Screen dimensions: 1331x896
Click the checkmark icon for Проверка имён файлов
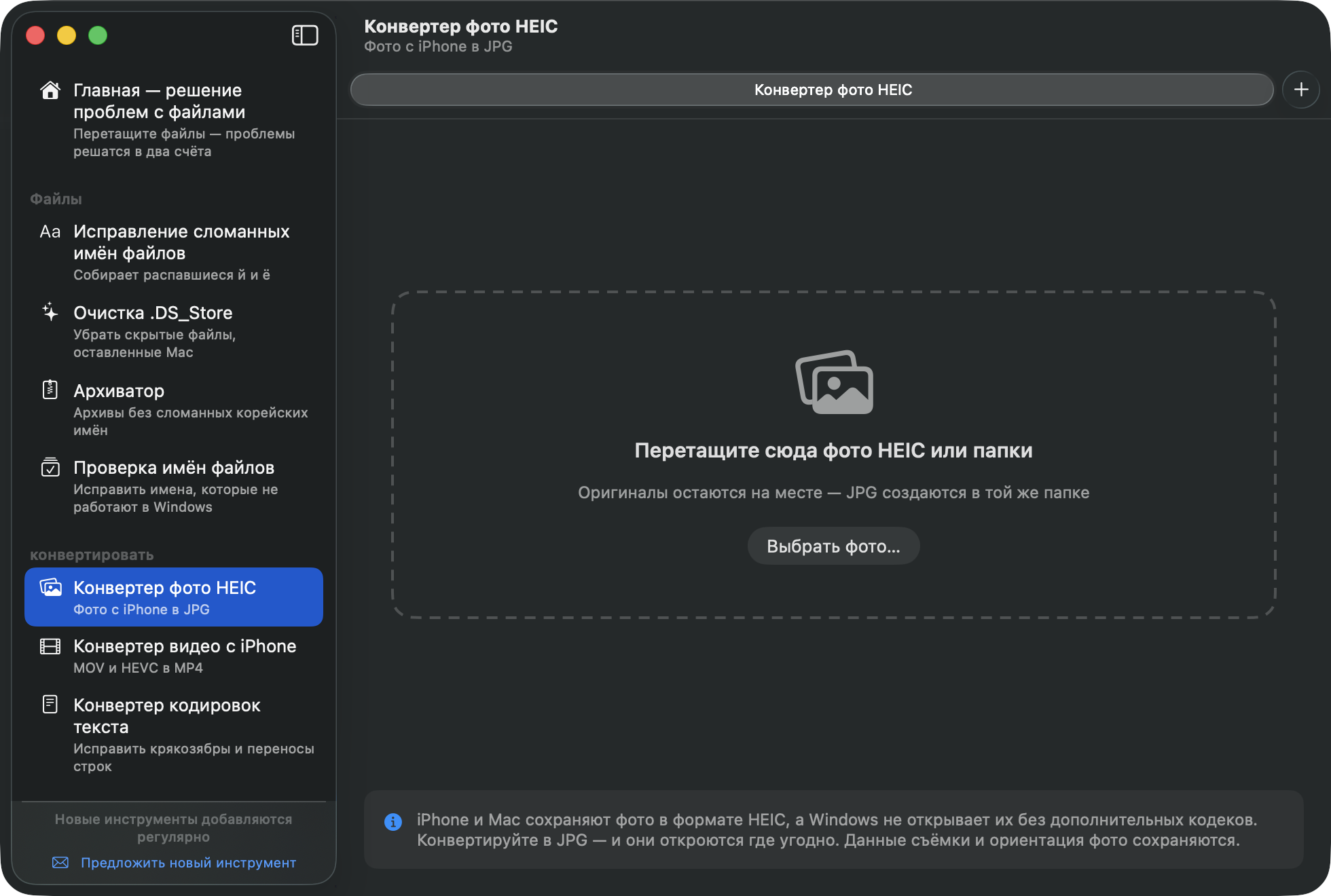(x=50, y=467)
